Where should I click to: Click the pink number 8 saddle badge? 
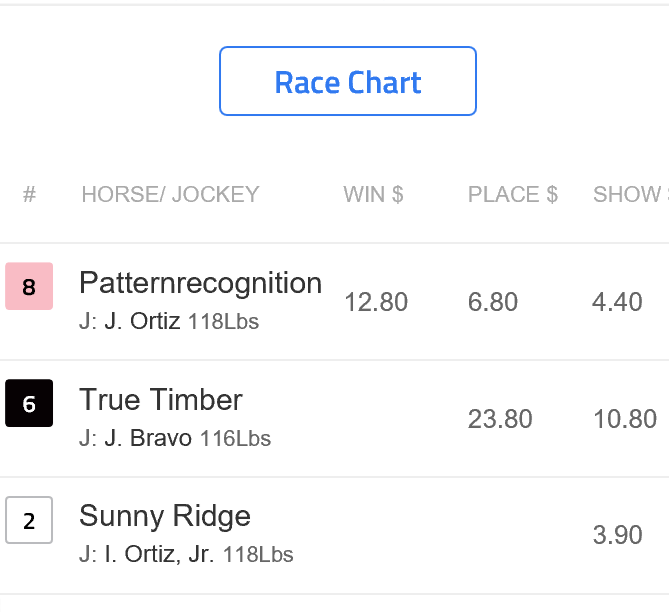point(29,287)
